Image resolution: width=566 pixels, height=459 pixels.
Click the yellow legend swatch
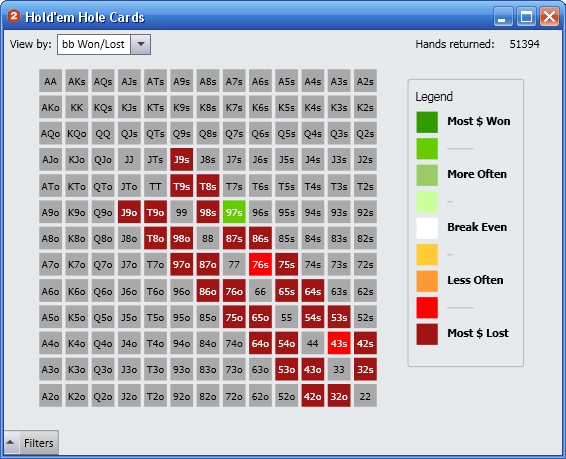427,255
